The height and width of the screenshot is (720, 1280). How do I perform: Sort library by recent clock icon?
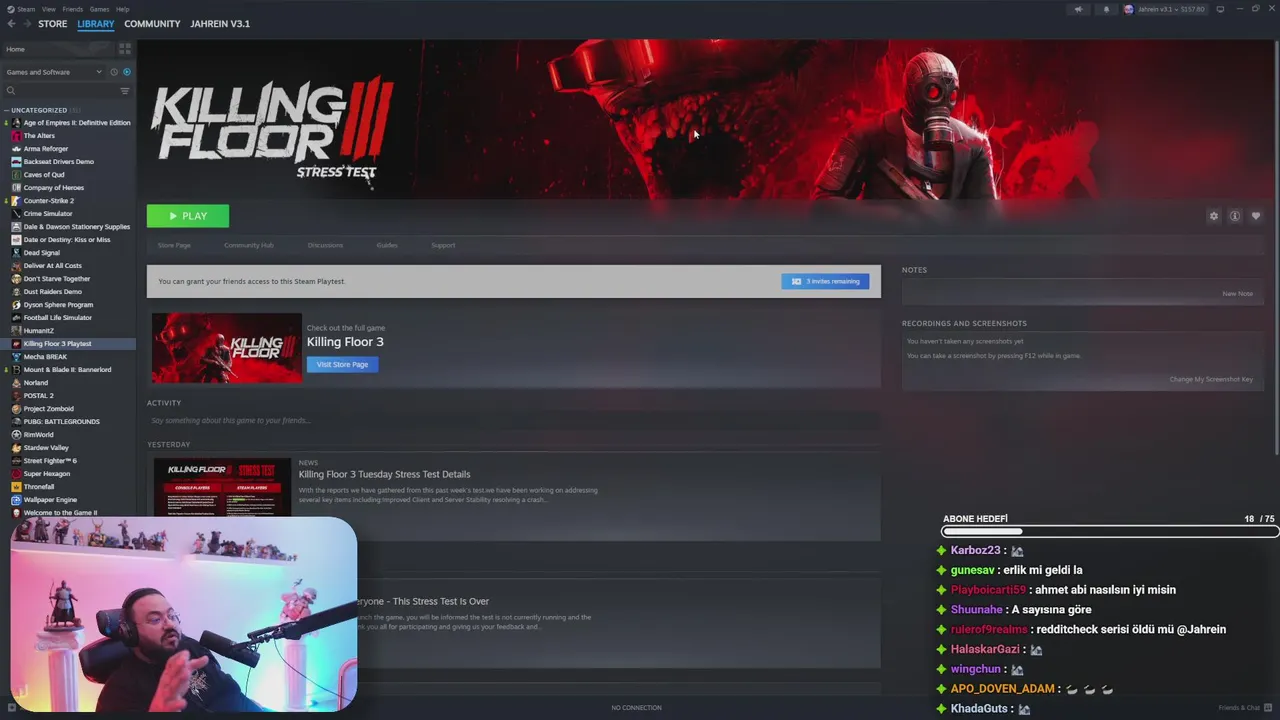[114, 72]
